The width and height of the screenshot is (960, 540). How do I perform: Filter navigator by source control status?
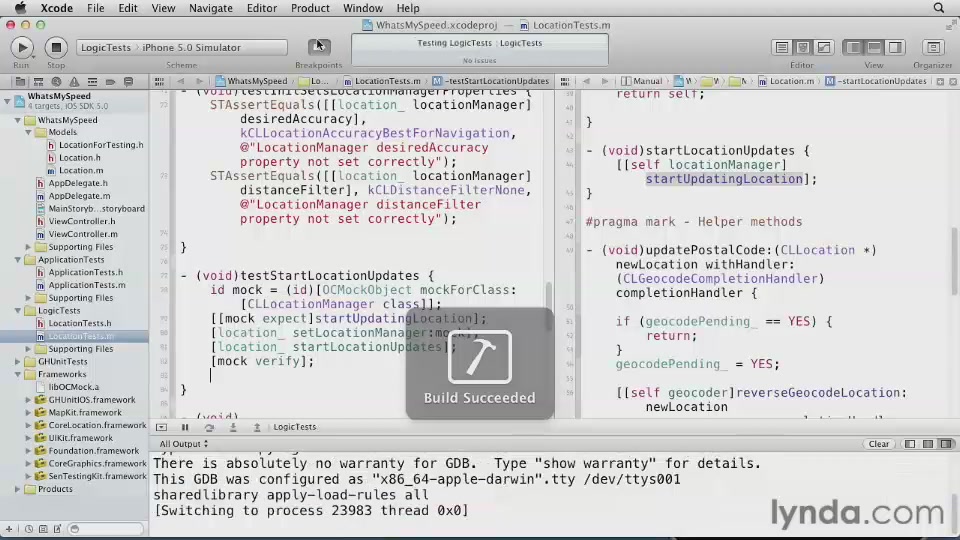click(x=43, y=529)
